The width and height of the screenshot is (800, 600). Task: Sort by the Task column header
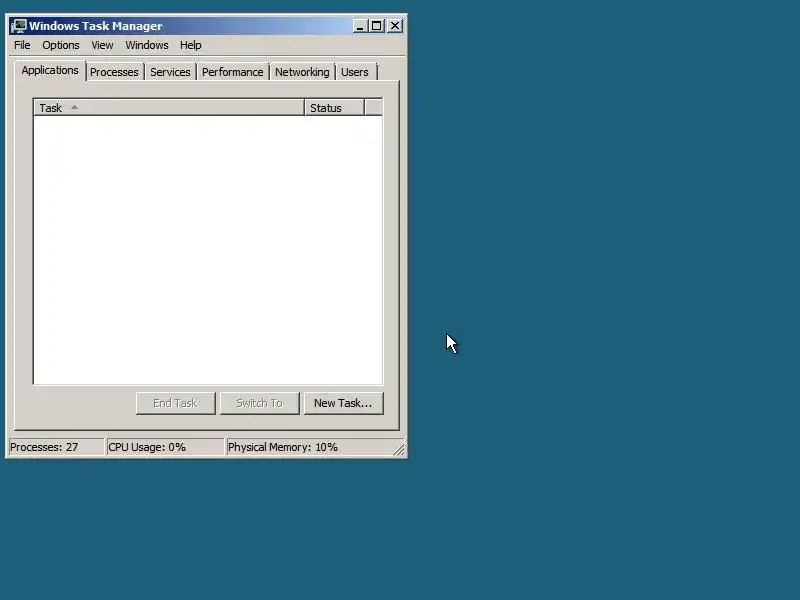(169, 108)
